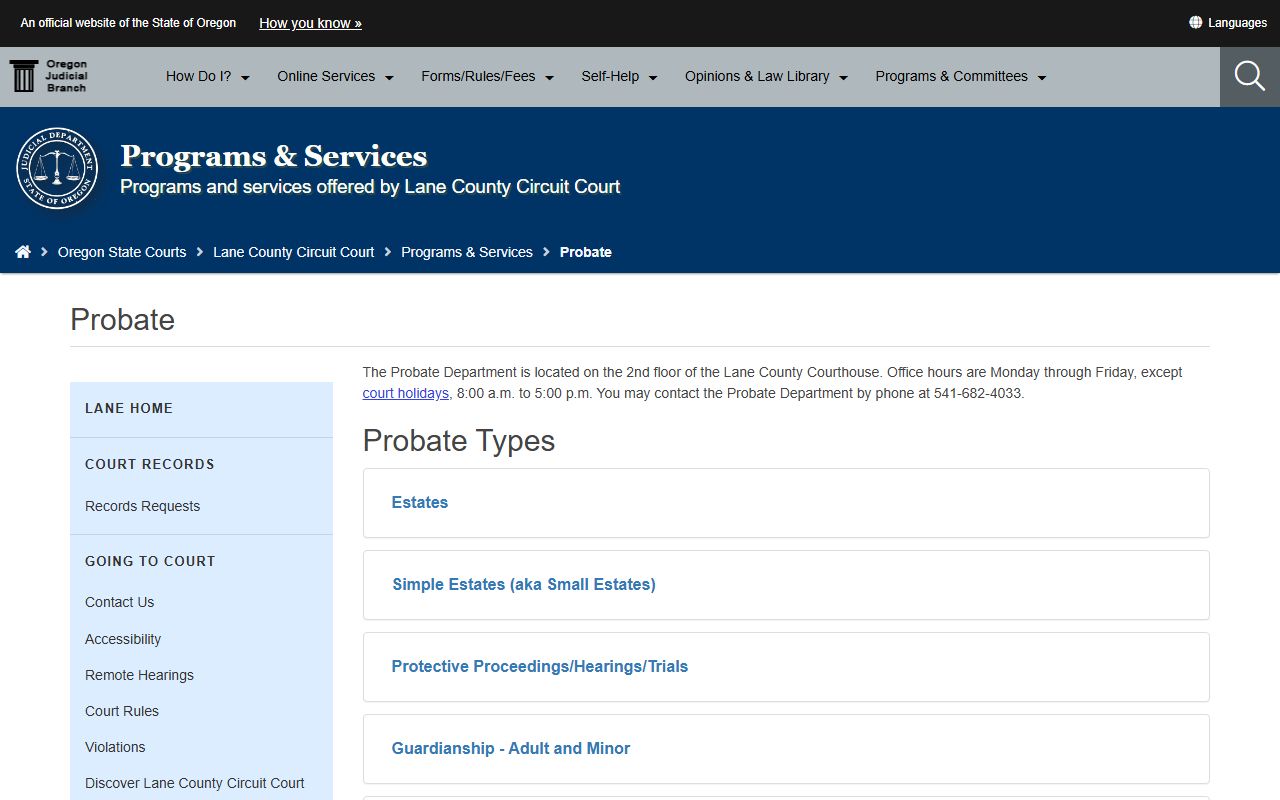Open Remote Hearings sidebar link
Image resolution: width=1280 pixels, height=800 pixels.
[139, 675]
